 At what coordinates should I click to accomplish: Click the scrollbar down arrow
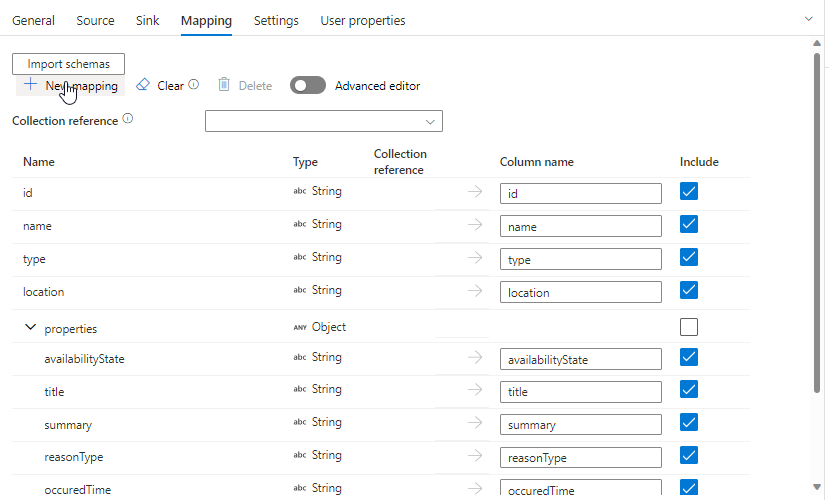(x=817, y=487)
